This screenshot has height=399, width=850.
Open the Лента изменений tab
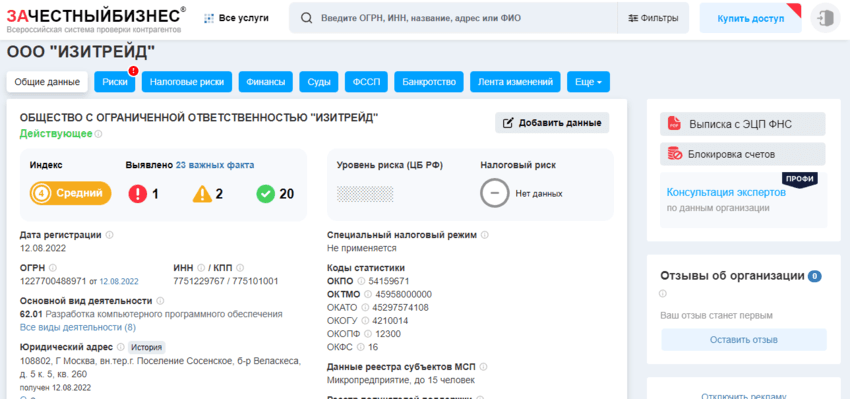click(515, 82)
